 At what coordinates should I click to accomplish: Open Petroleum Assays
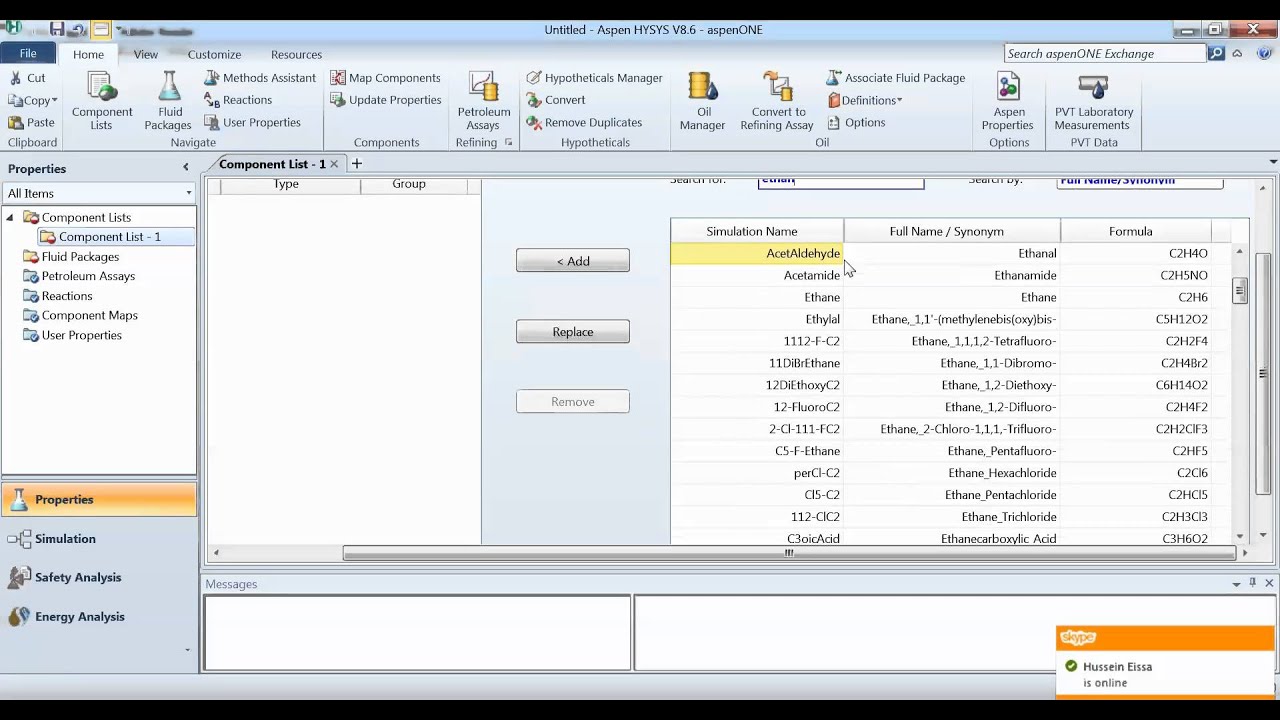coord(483,100)
